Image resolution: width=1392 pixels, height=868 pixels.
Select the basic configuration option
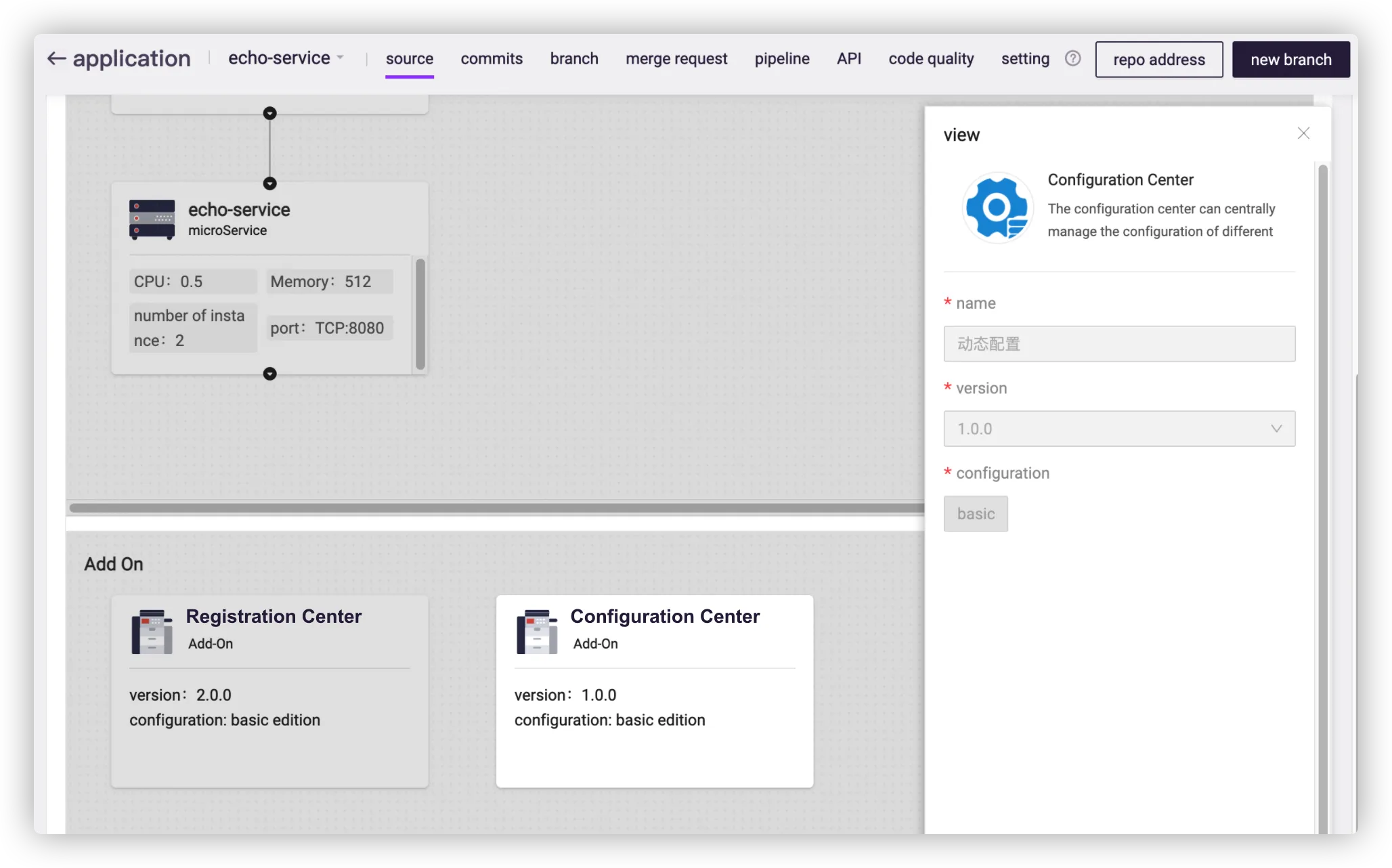pos(976,514)
